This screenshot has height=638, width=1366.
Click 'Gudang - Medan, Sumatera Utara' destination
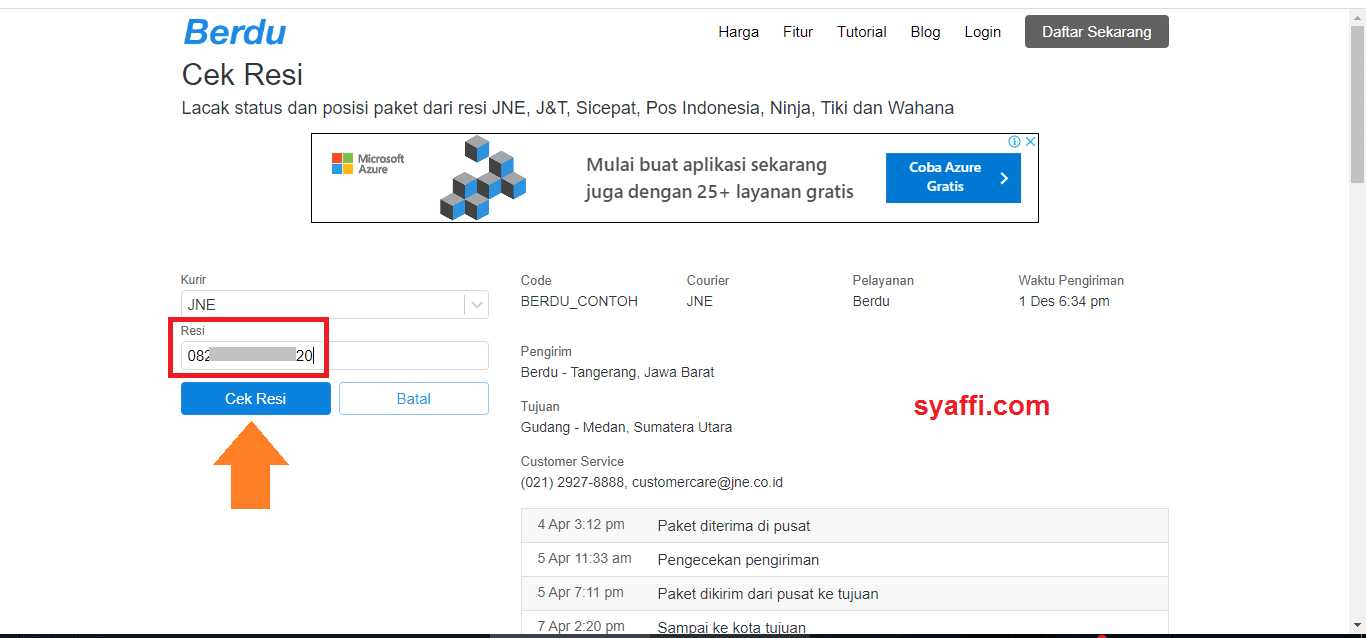(x=626, y=427)
